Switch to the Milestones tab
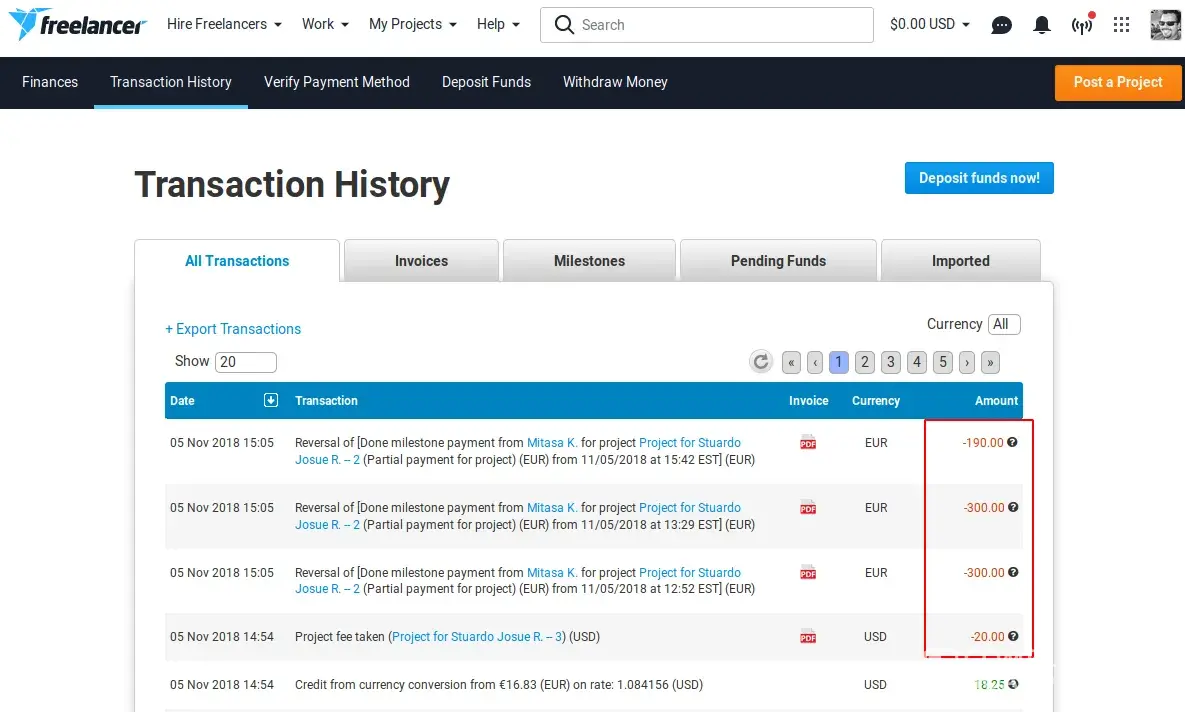Viewport: 1185px width, 712px height. click(589, 261)
